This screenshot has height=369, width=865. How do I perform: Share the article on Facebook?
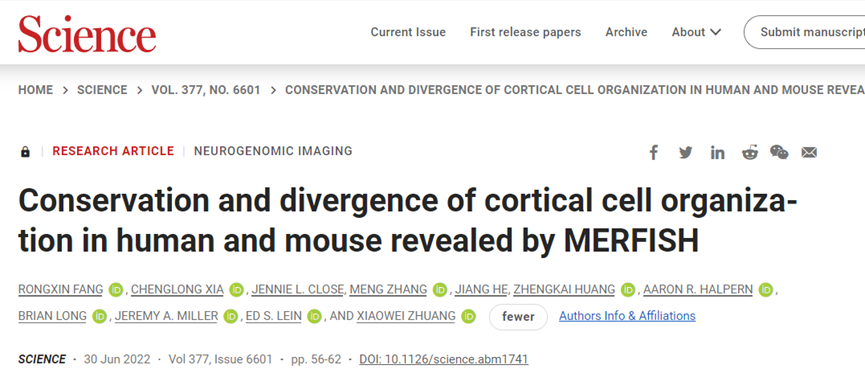(654, 152)
